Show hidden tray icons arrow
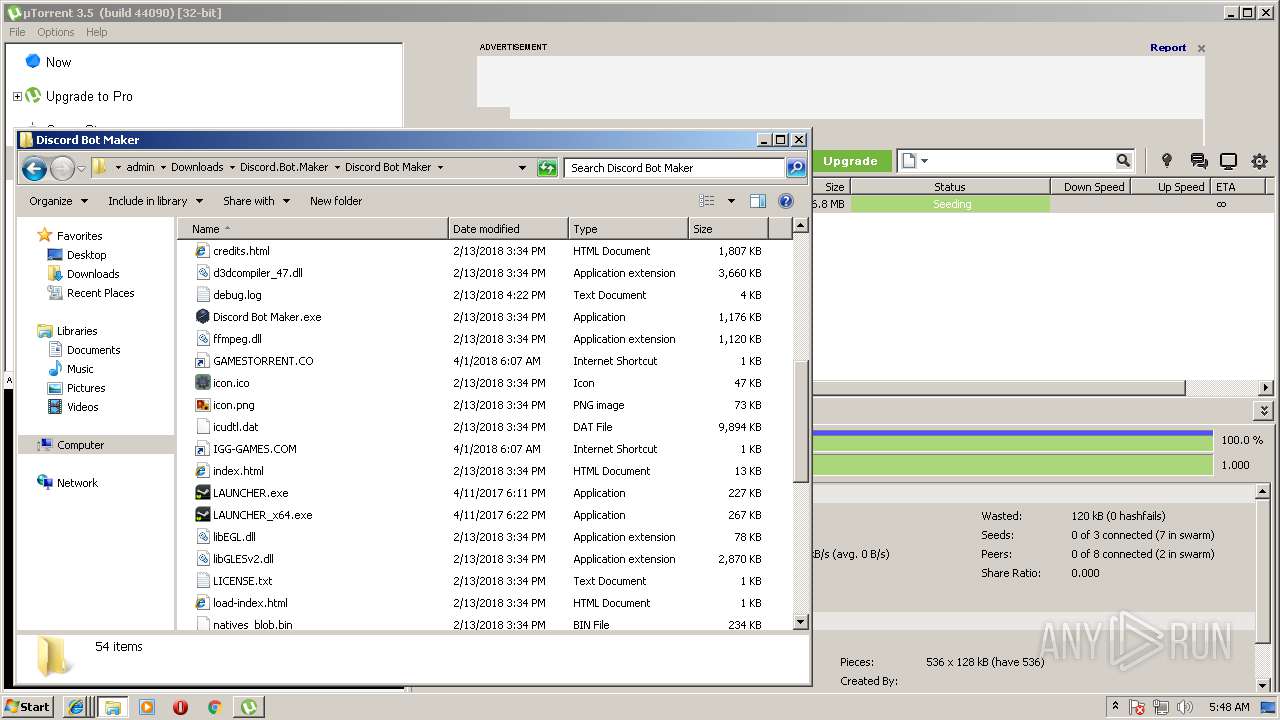The width and height of the screenshot is (1280, 720). tap(1115, 707)
